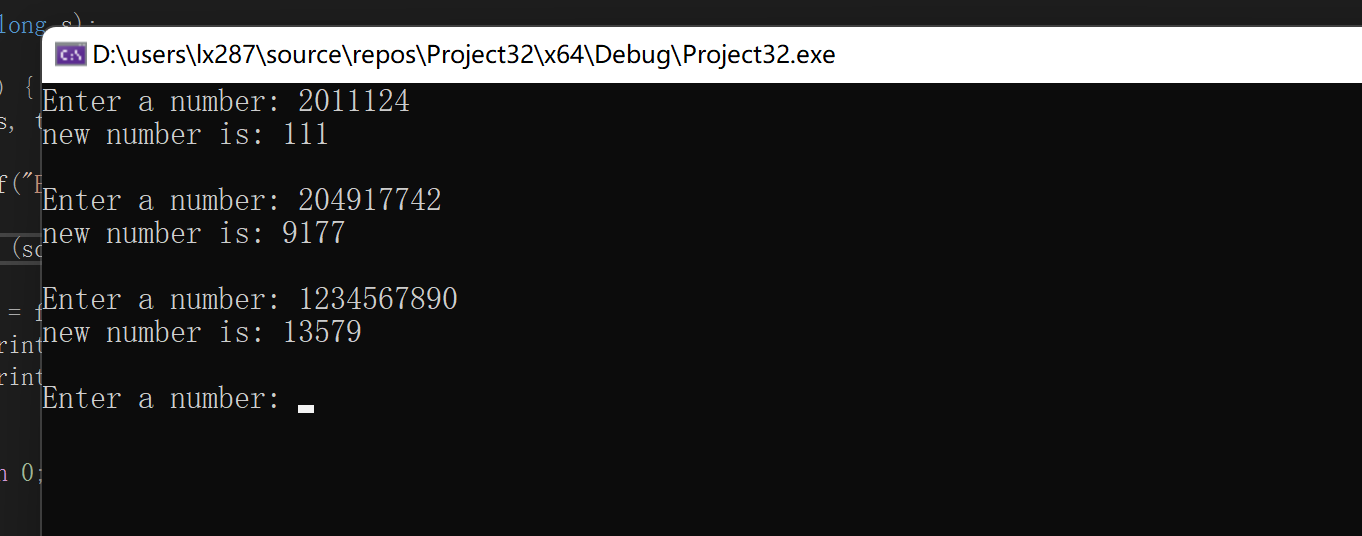Click the Project32.exe file name in title
The image size is (1362, 536).
click(762, 54)
